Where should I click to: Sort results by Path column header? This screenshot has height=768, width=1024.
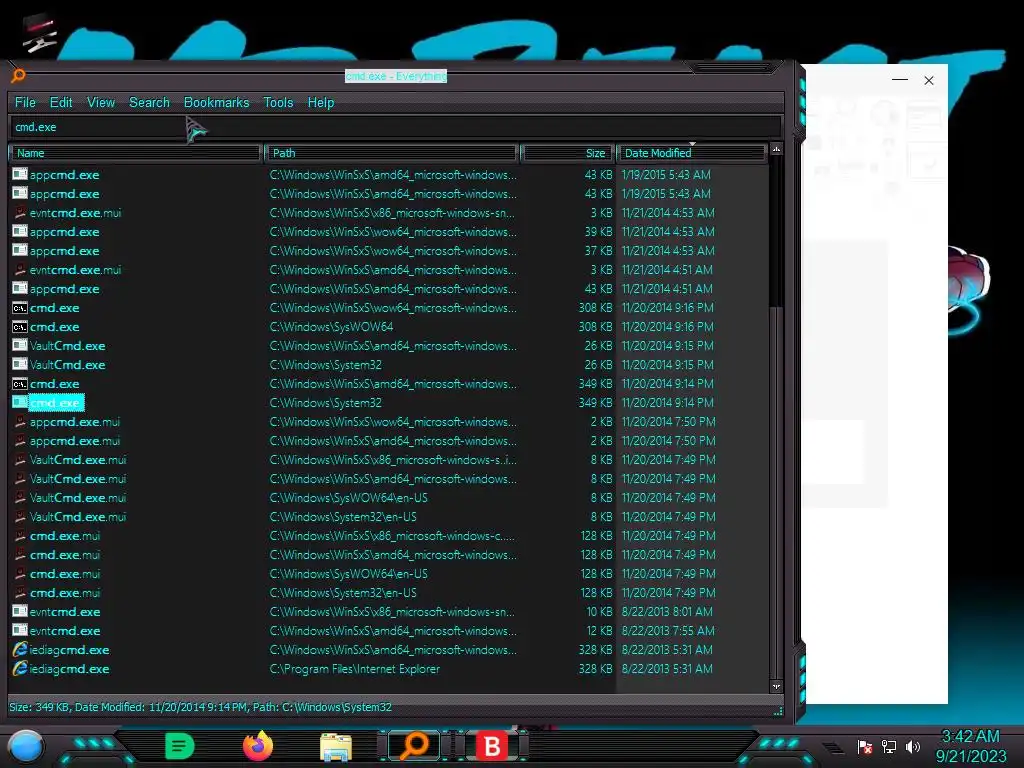coord(391,153)
